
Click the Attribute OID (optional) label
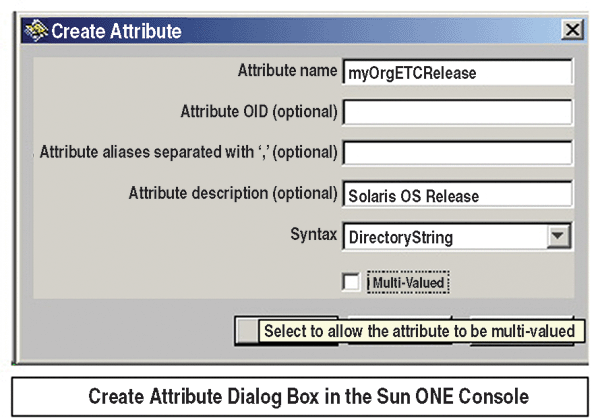coord(258,111)
